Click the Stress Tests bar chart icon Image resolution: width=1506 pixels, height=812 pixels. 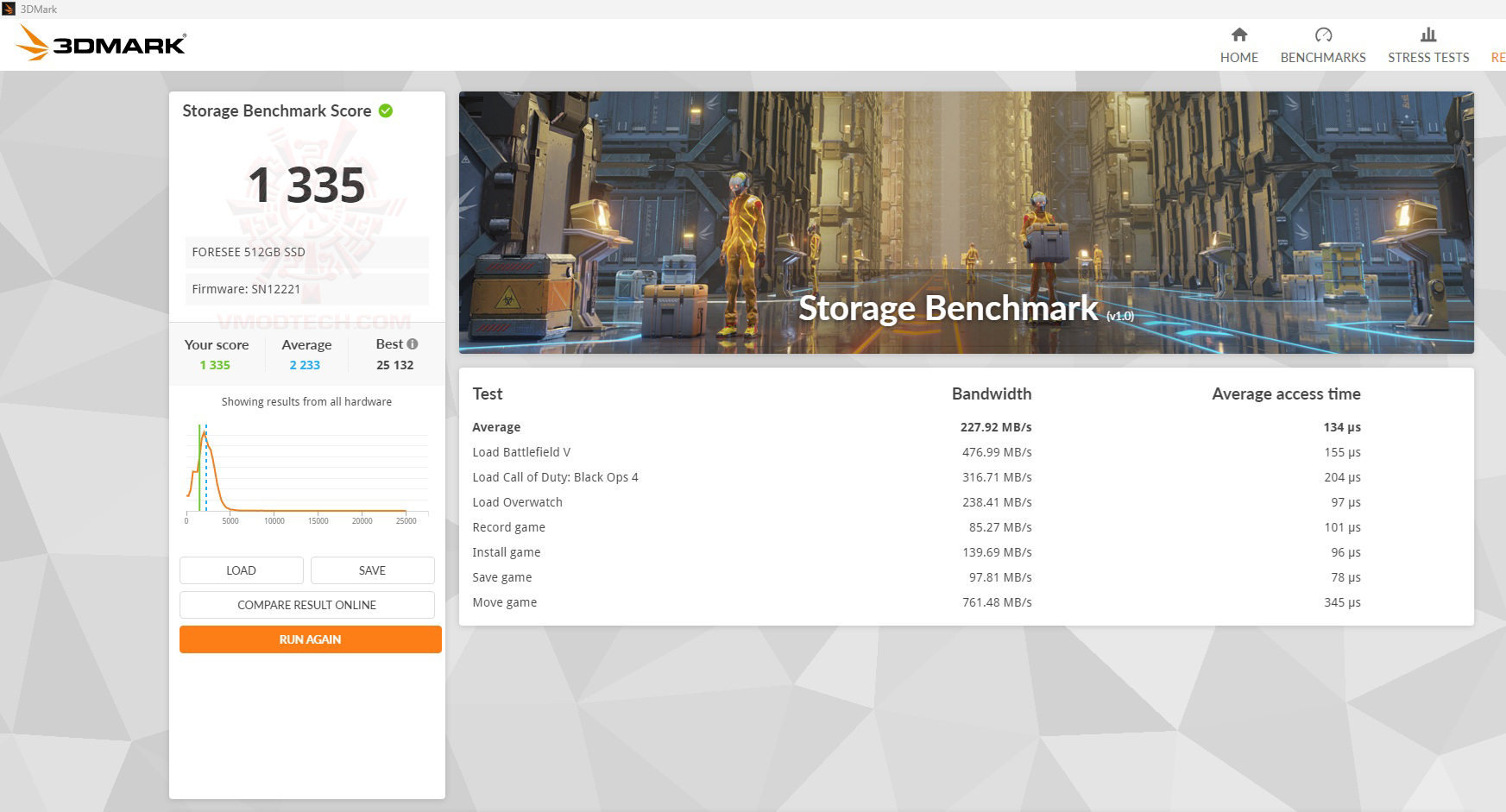tap(1428, 35)
